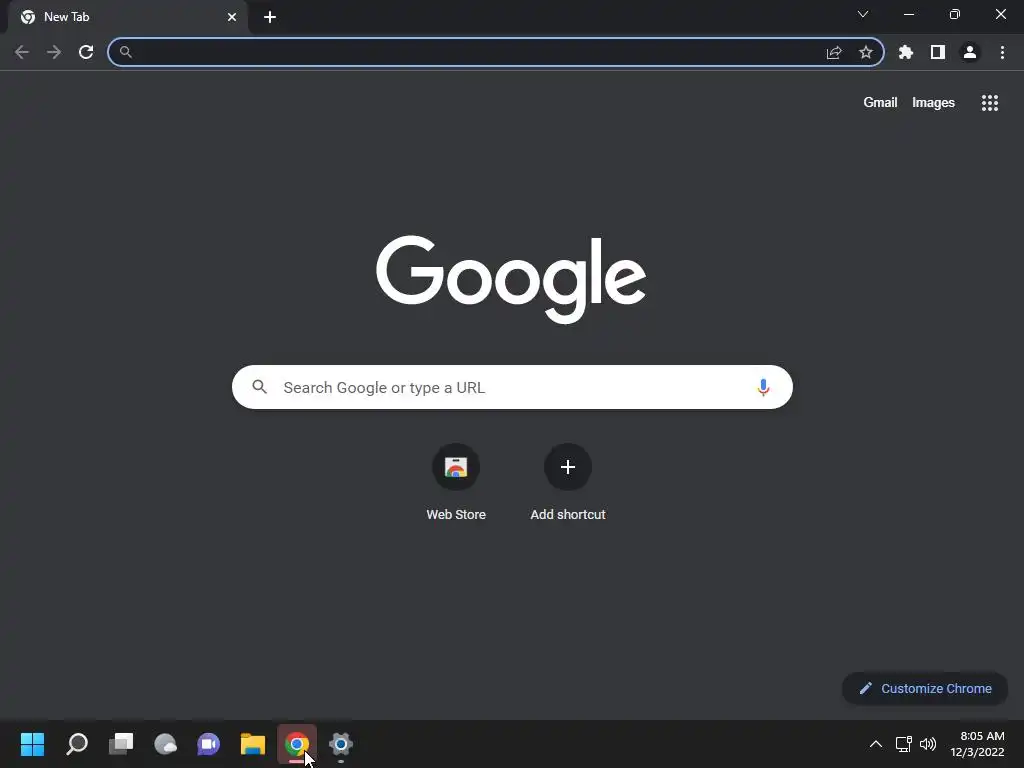
Task: Open a new tab with plus button
Action: point(270,17)
